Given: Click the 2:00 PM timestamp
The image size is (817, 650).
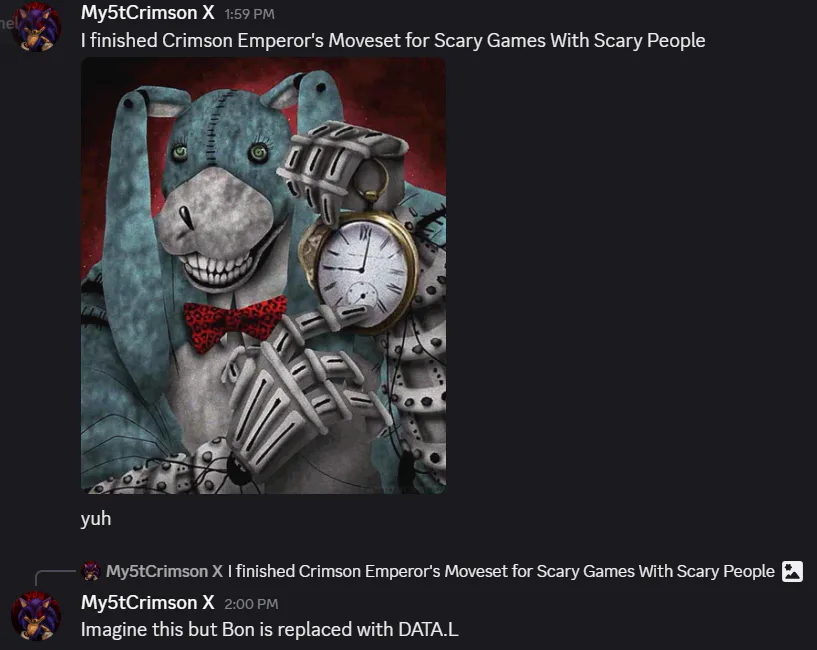Looking at the screenshot, I should click(x=251, y=604).
